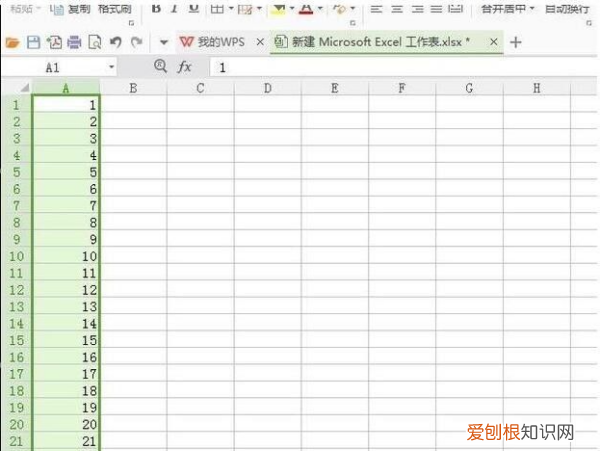The width and height of the screenshot is (600, 451).
Task: Apply cell borders
Action: (217, 8)
